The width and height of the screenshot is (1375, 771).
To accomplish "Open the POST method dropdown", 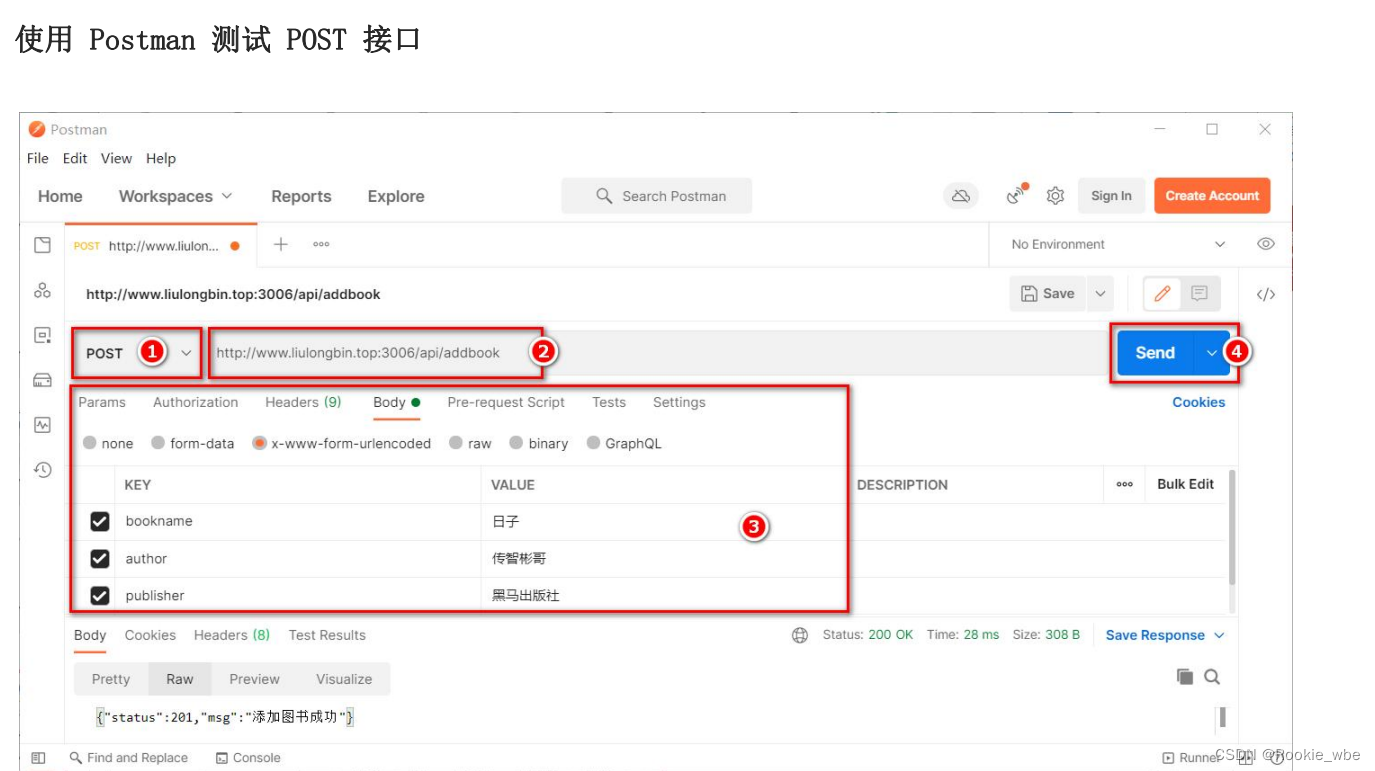I will coord(137,353).
